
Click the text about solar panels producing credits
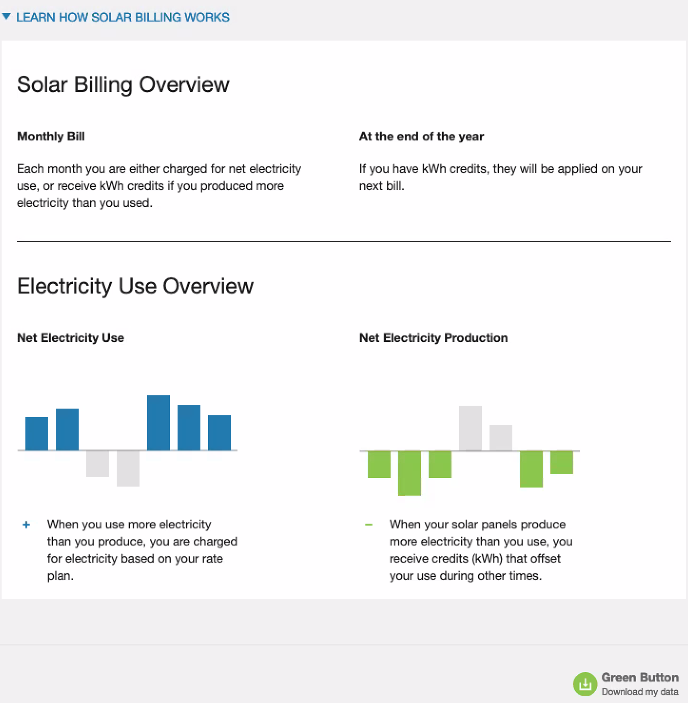(480, 550)
